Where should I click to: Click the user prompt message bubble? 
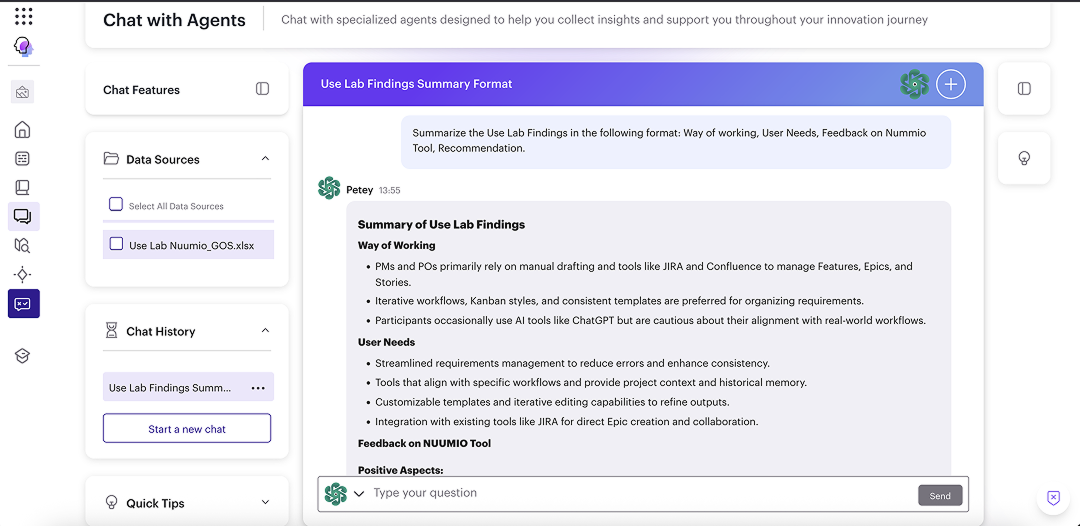(x=676, y=141)
